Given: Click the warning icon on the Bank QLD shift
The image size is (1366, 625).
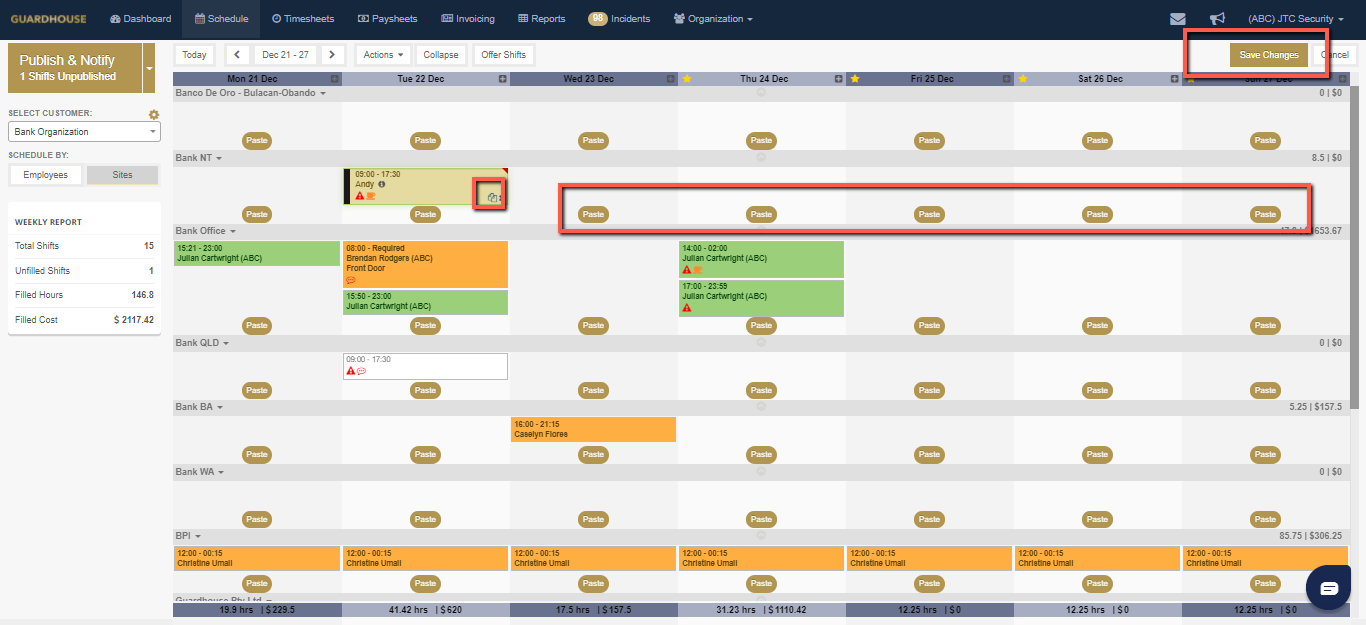Looking at the screenshot, I should [351, 371].
